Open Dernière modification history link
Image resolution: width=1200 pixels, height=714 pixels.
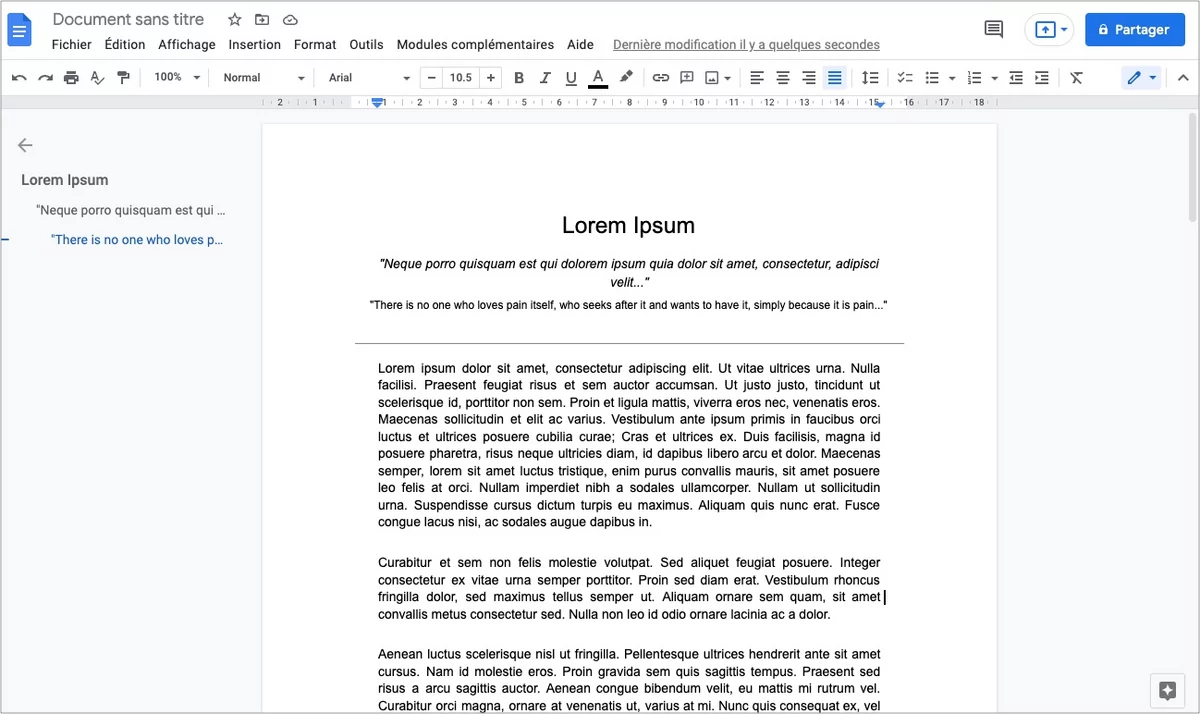746,44
